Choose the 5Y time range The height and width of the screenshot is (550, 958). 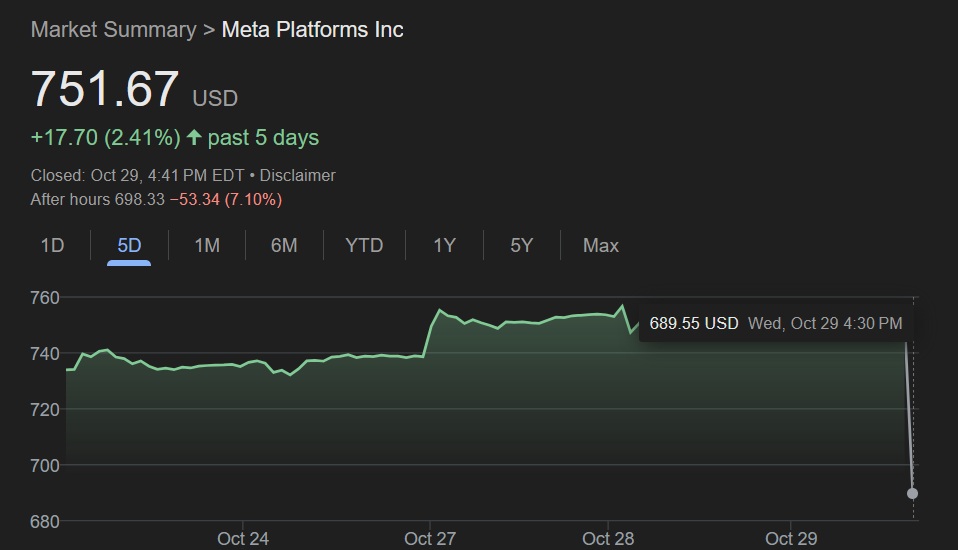point(521,245)
